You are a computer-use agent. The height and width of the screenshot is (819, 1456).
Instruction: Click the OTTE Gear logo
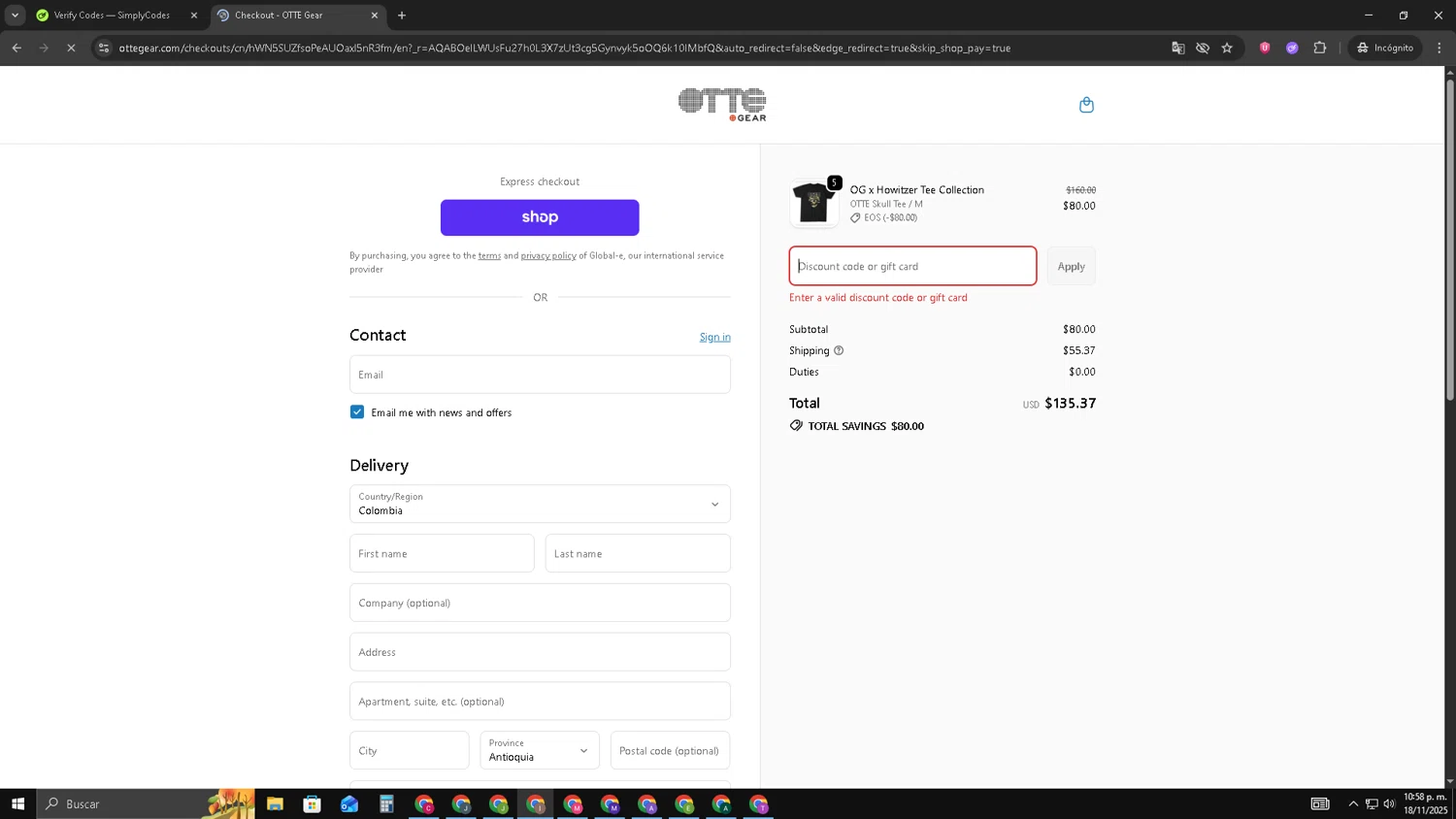(x=722, y=105)
